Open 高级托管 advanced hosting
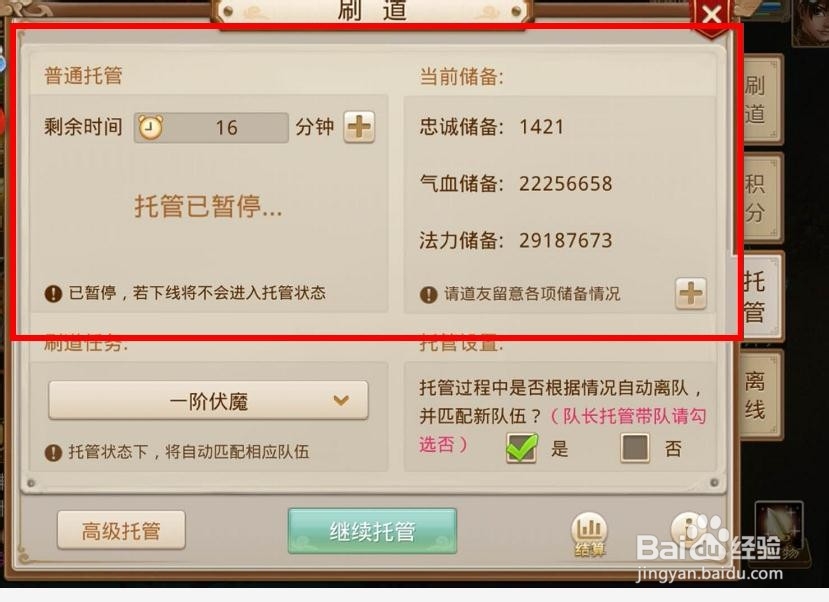This screenshot has width=829, height=602. [x=121, y=530]
